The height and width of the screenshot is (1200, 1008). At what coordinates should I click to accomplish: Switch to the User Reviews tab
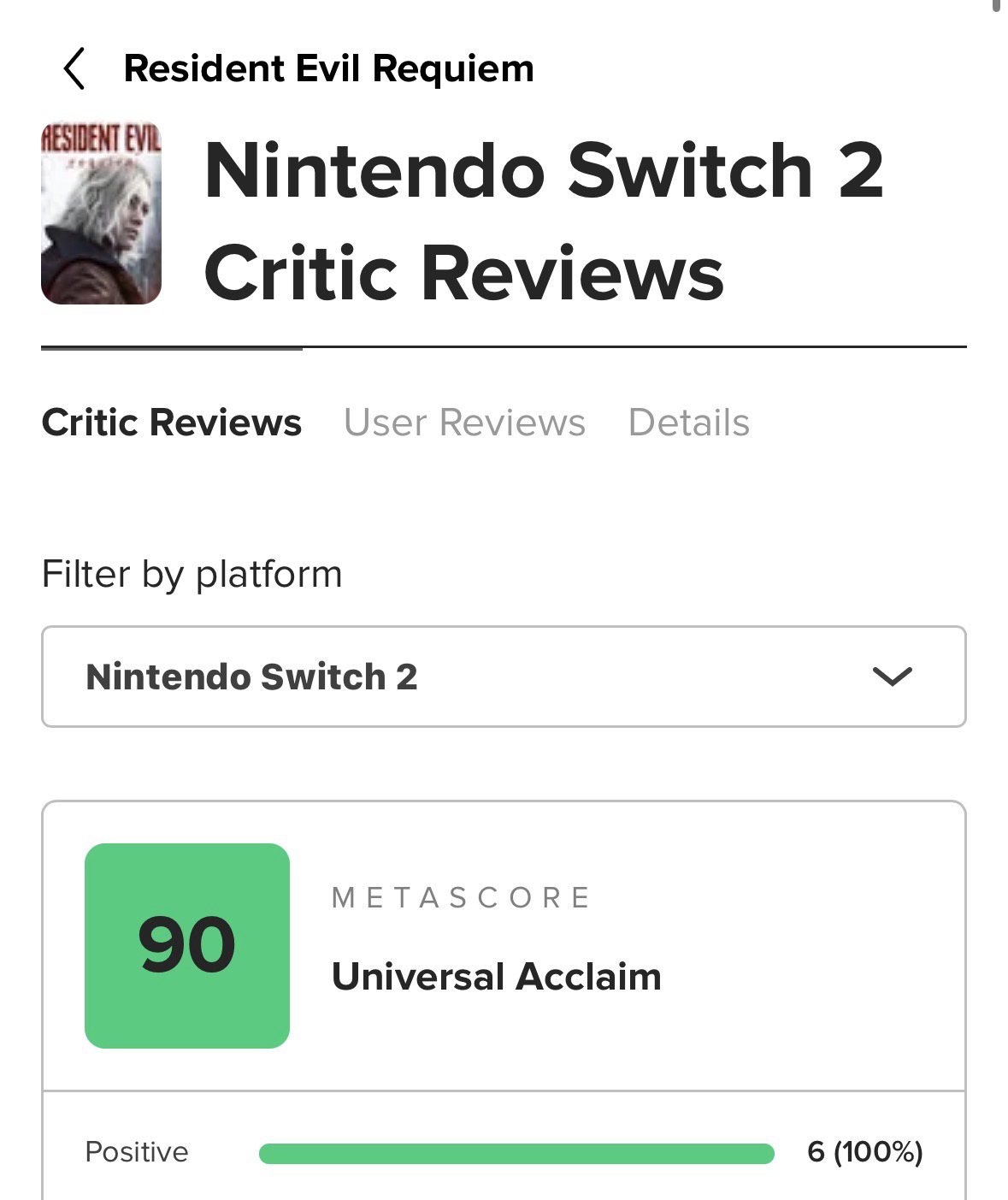coord(464,423)
